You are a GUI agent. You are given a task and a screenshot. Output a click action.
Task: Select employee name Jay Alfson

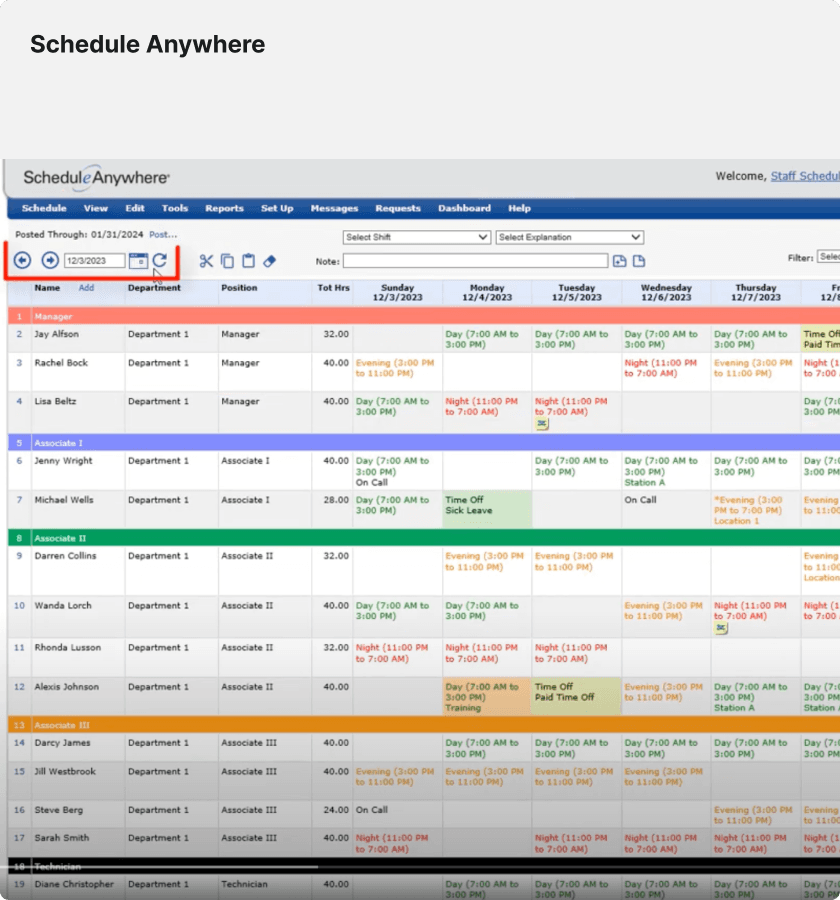[56, 334]
